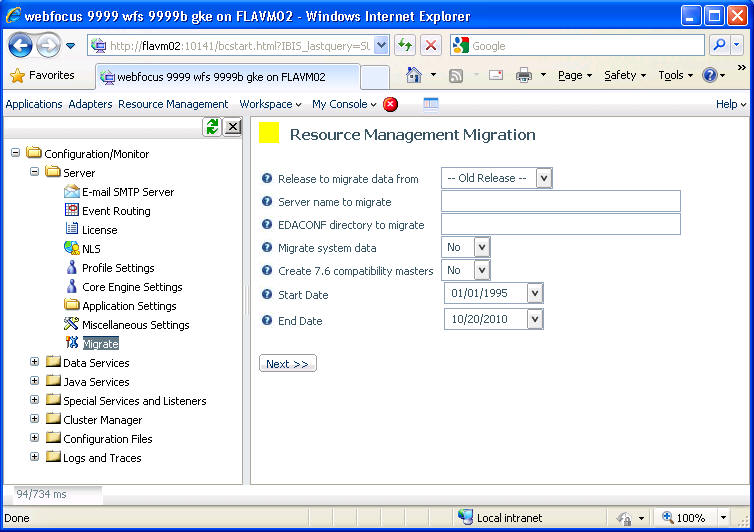The width and height of the screenshot is (754, 532).
Task: Click the yellow square beside page title
Action: point(269,134)
